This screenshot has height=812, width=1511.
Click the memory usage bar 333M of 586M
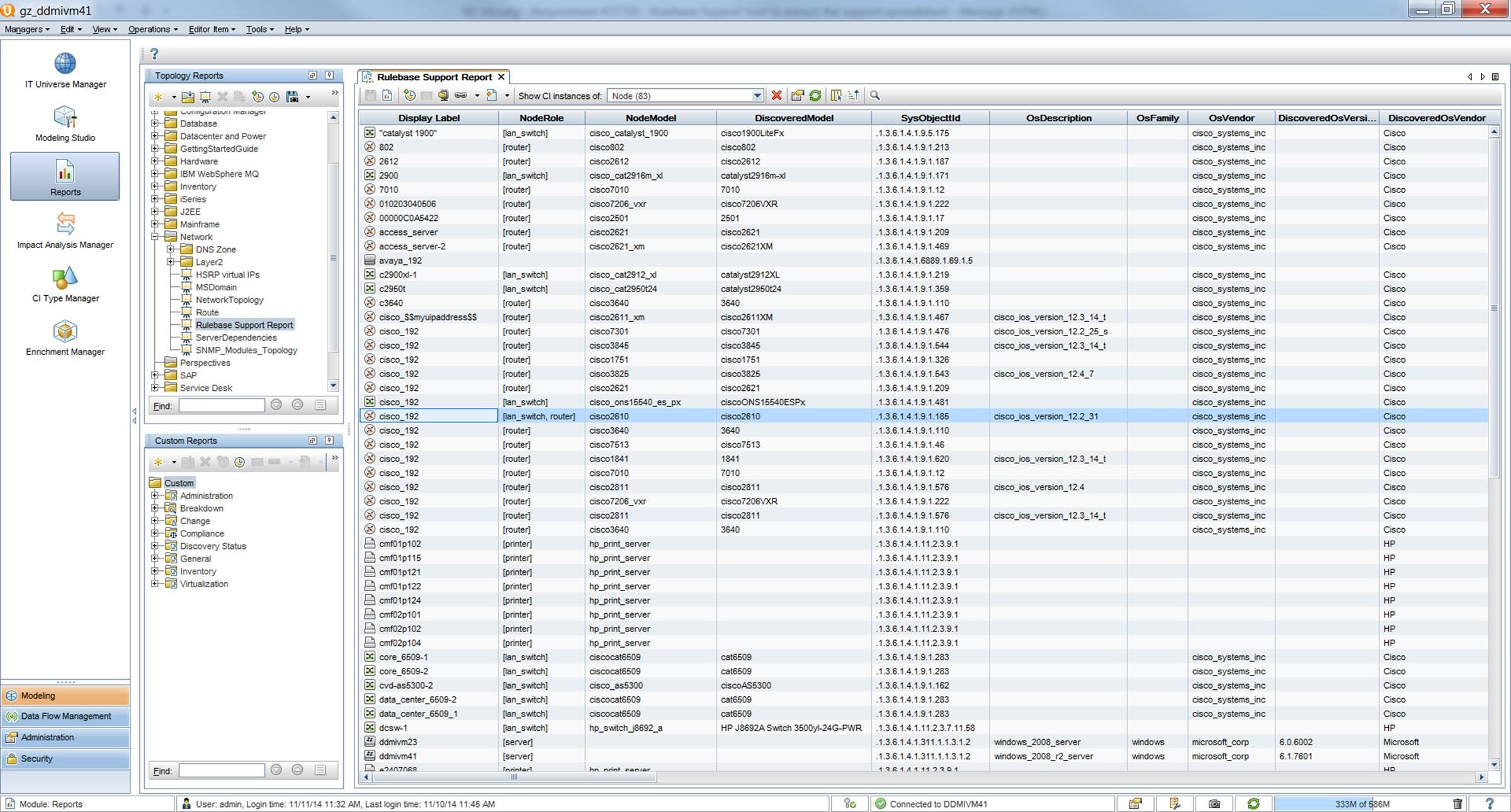click(x=1362, y=804)
